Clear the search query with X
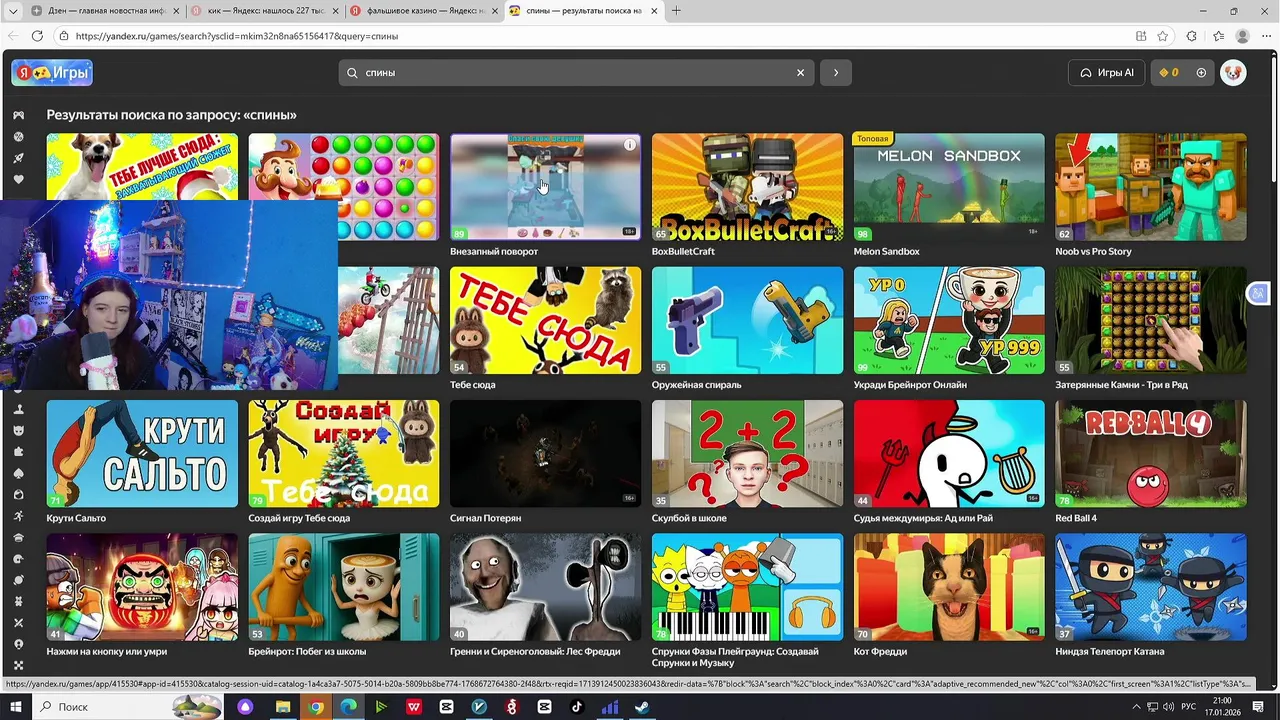Screen dimensions: 1280x720 [x=800, y=73]
